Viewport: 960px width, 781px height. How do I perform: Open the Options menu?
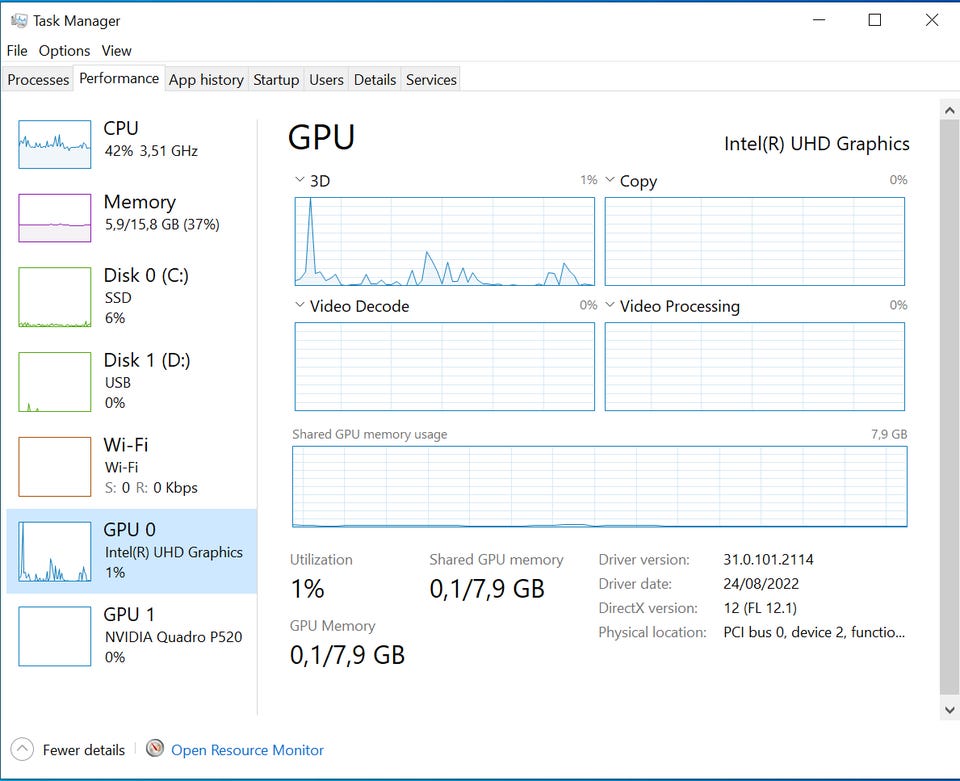(x=64, y=50)
